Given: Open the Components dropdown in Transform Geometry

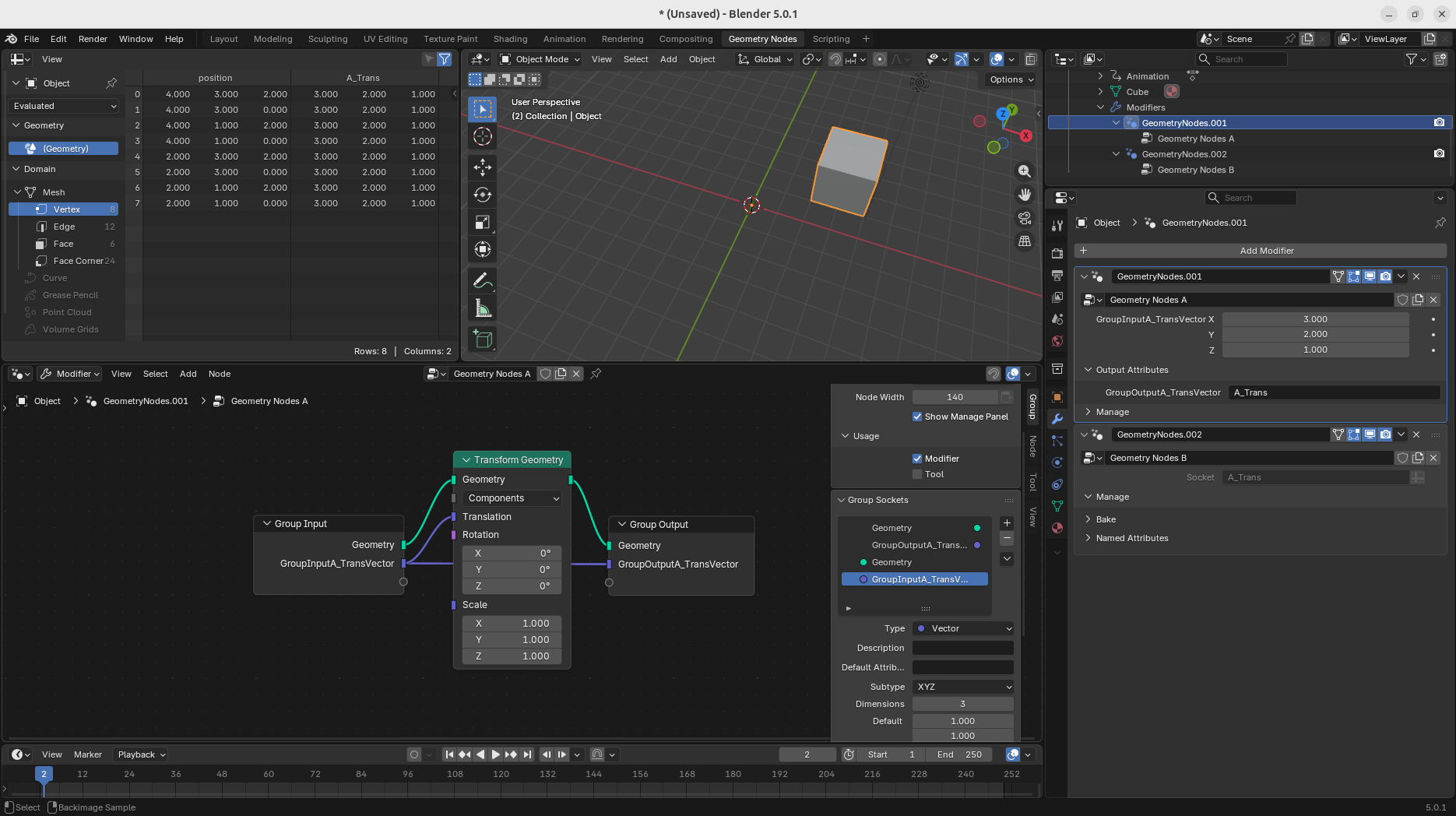Looking at the screenshot, I should pos(512,498).
